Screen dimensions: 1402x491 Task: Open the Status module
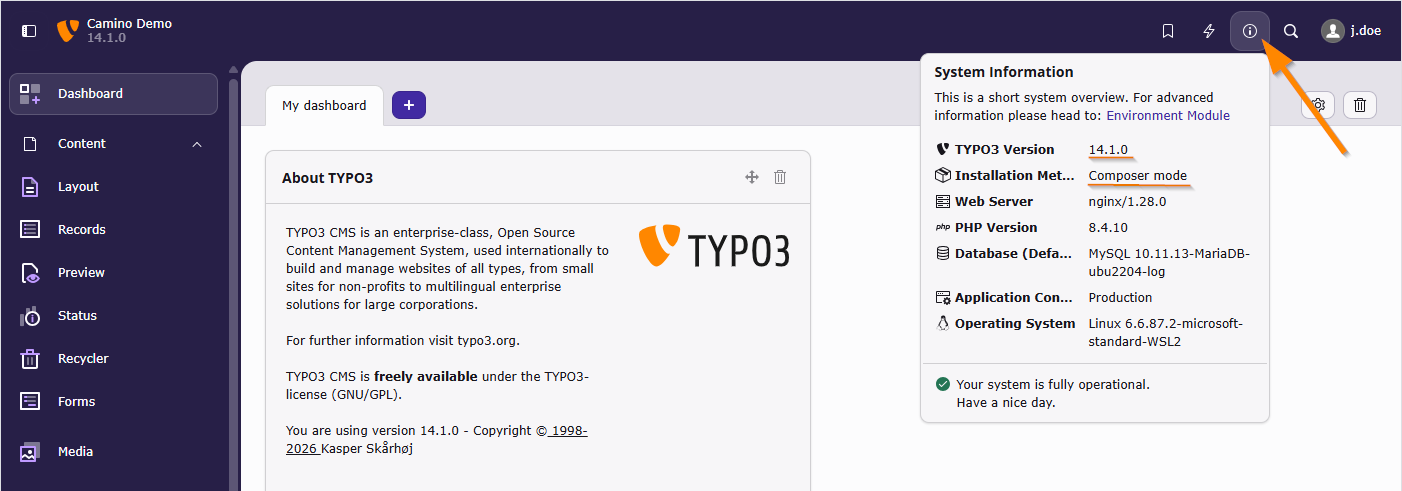113,316
